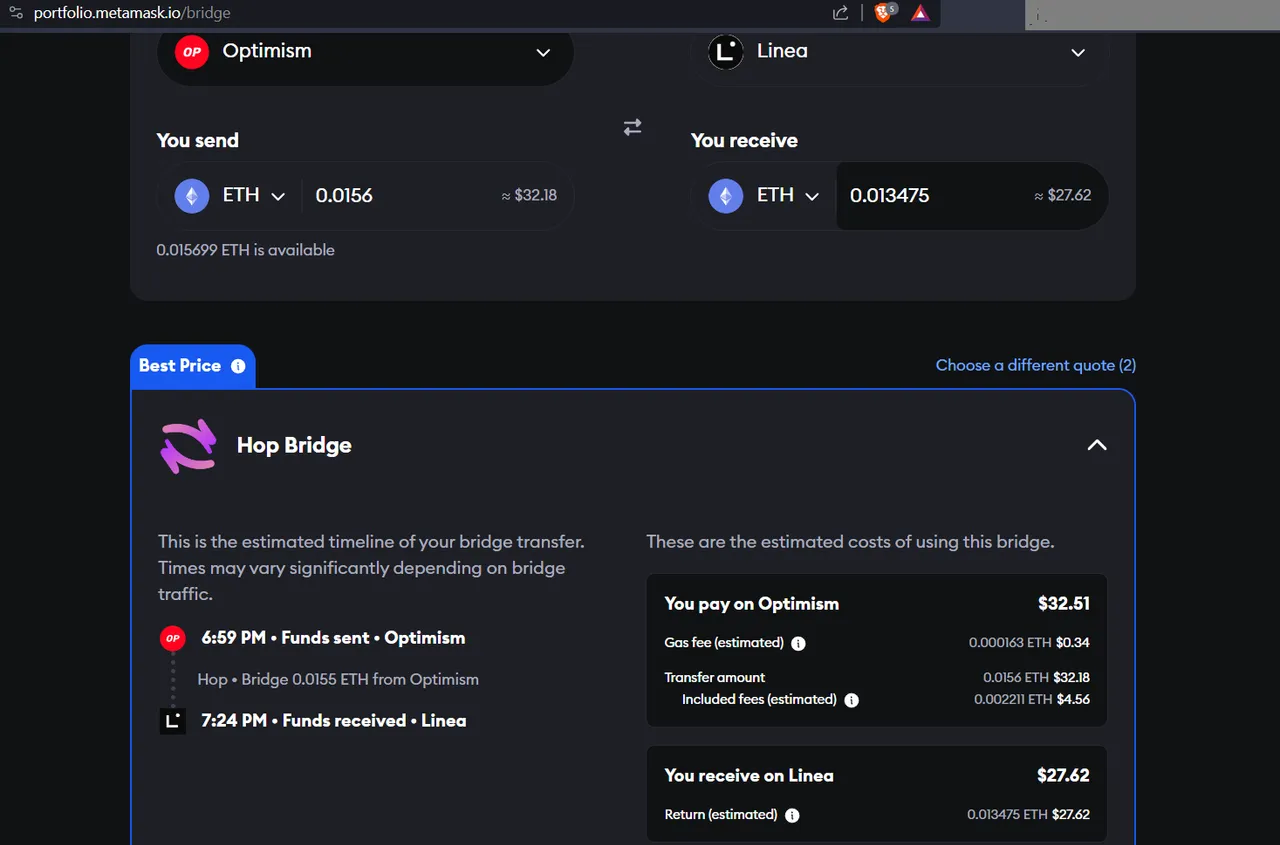The width and height of the screenshot is (1280, 845).
Task: Click '0.013475 ETH $27.62' return value
Action: coord(1029,815)
